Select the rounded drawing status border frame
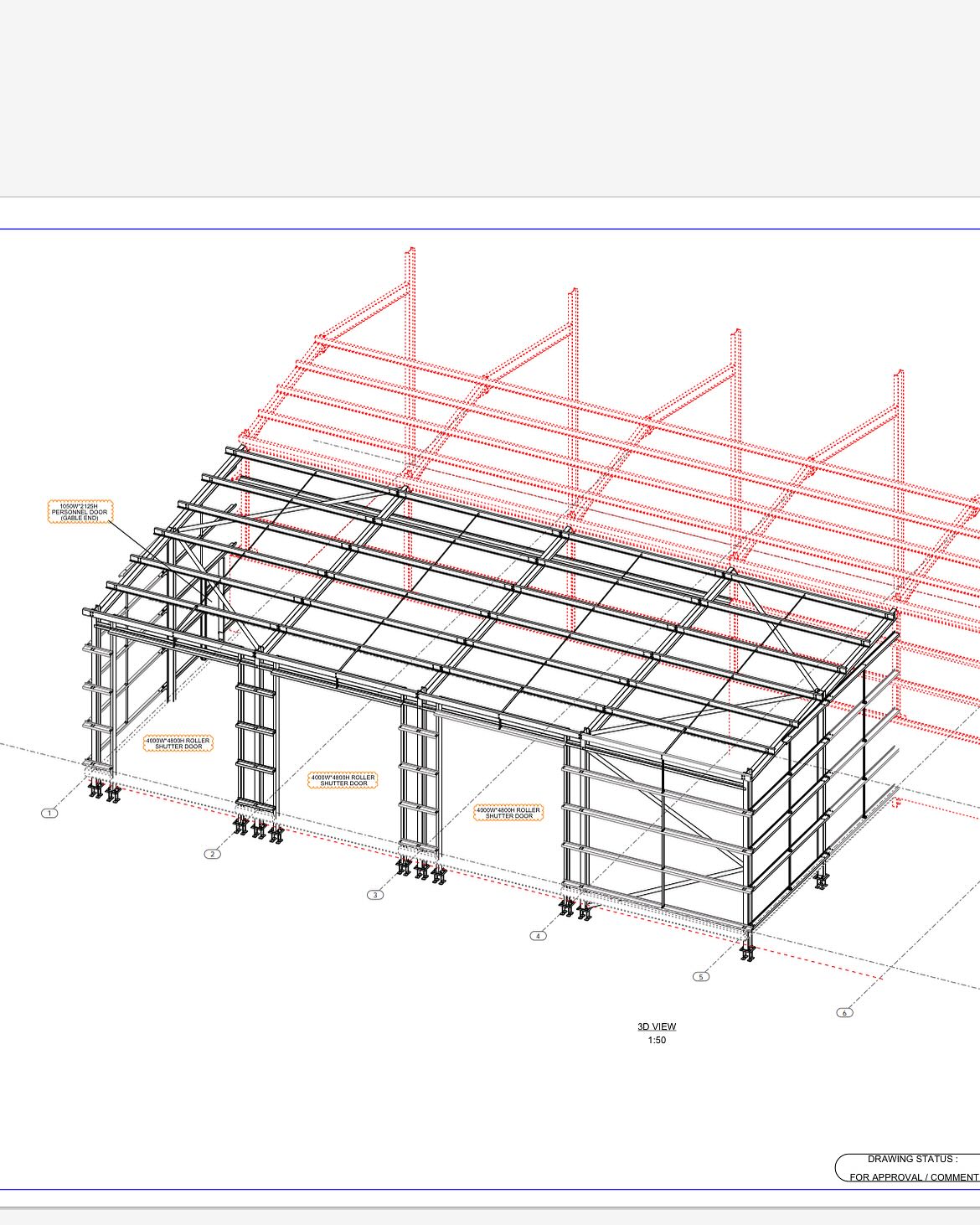 point(840,1167)
